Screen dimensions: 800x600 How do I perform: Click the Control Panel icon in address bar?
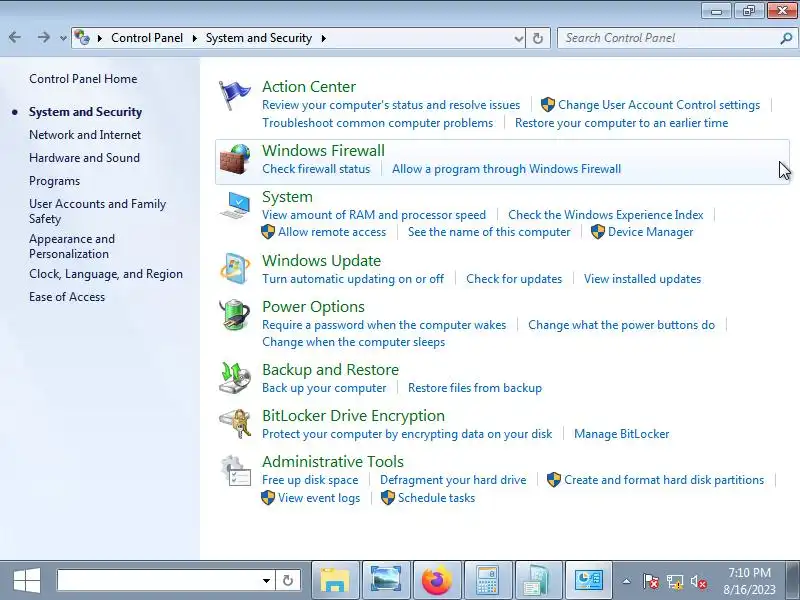click(82, 37)
